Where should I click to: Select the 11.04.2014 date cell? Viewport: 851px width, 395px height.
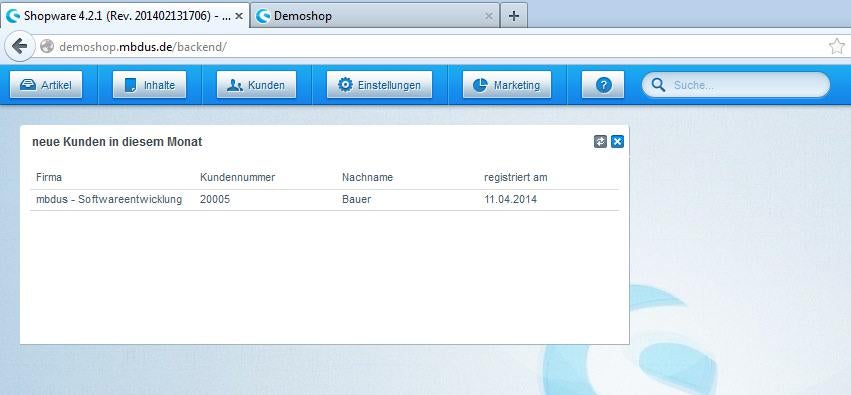point(510,199)
